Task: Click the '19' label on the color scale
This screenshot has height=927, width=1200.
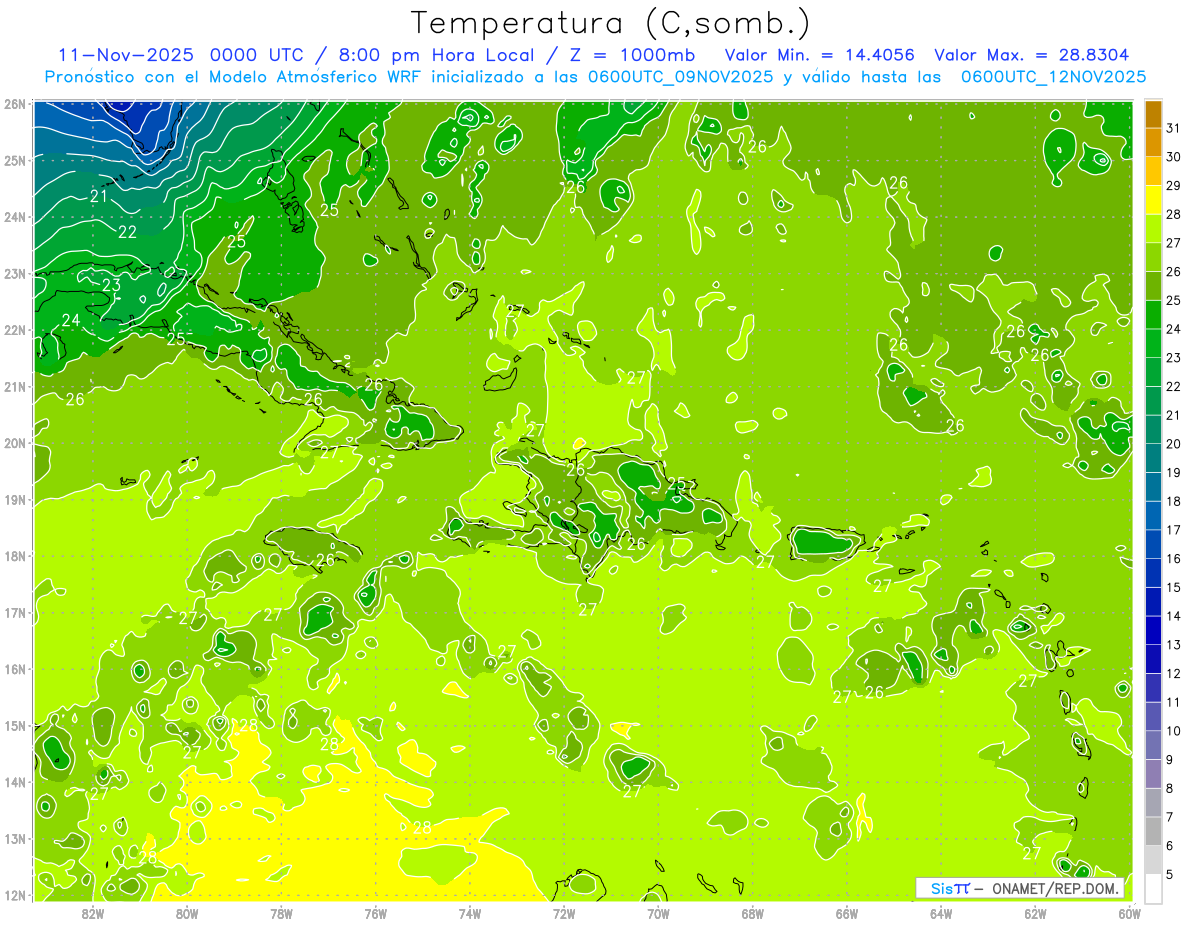Action: click(1173, 472)
